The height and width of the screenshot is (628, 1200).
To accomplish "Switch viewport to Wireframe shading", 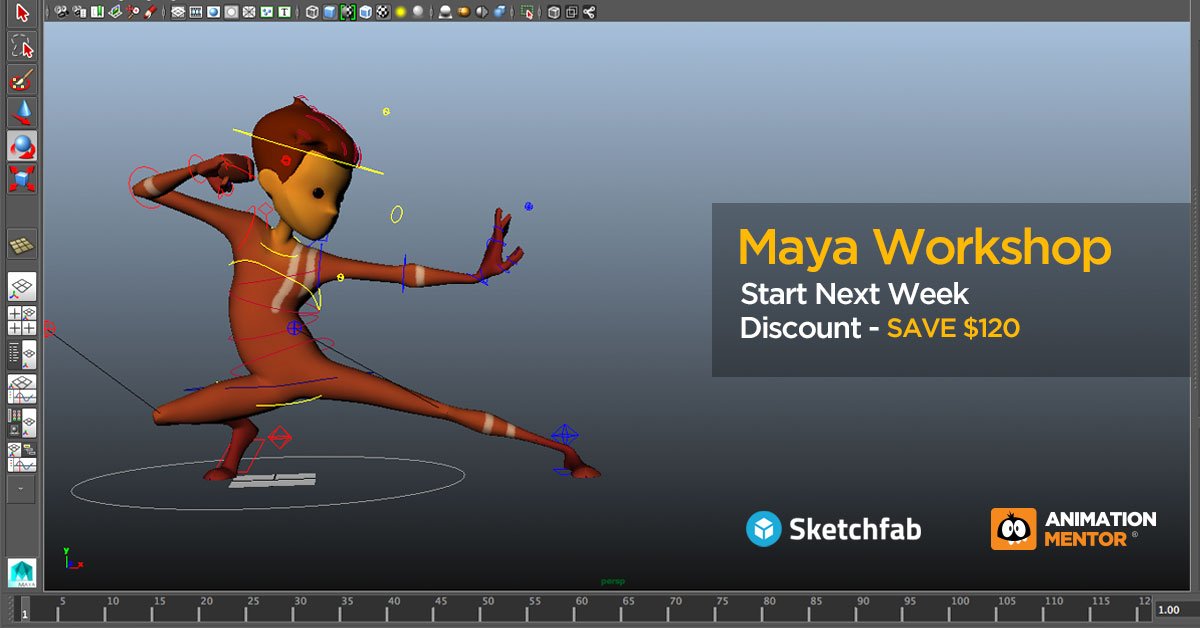I will point(313,12).
